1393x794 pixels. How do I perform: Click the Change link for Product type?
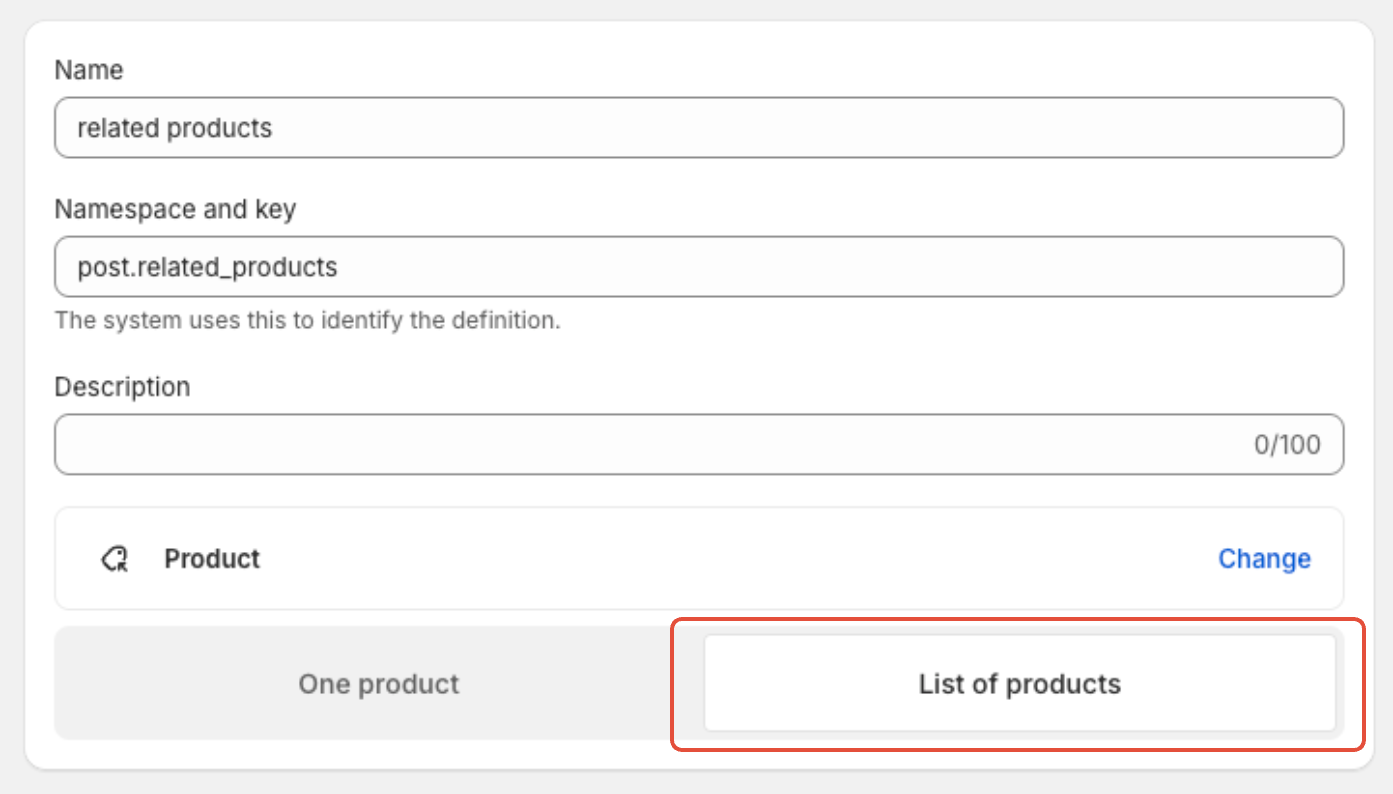tap(1264, 559)
